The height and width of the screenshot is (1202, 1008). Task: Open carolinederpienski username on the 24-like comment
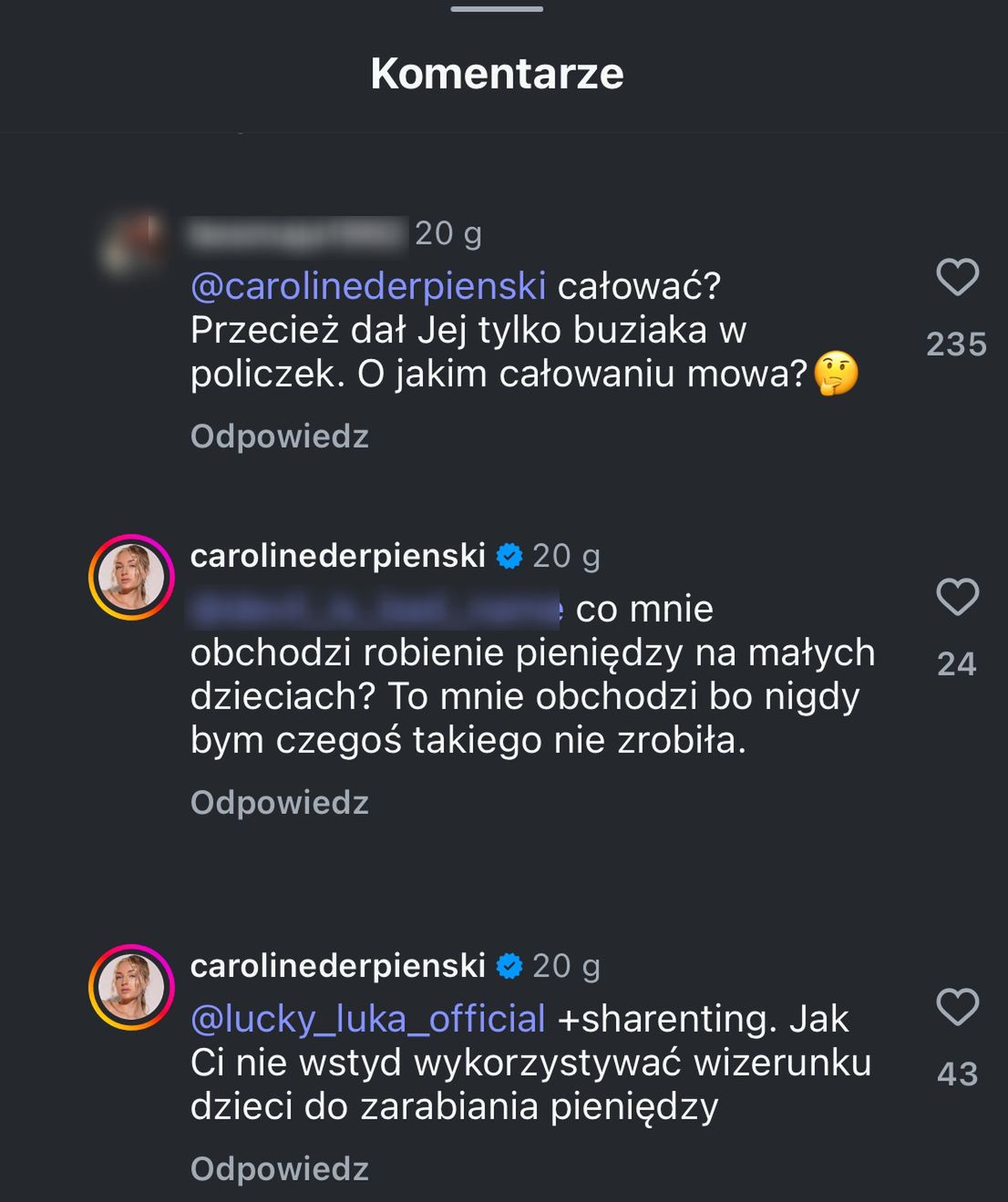tap(337, 556)
